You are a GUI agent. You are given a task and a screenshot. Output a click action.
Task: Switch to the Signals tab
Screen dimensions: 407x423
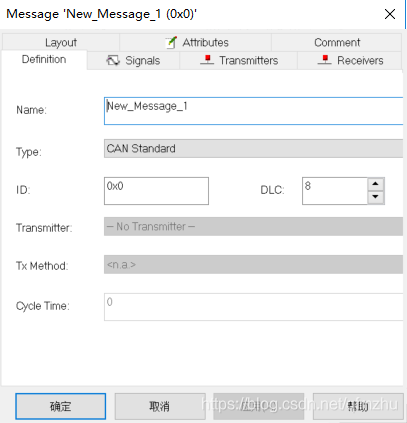click(133, 60)
